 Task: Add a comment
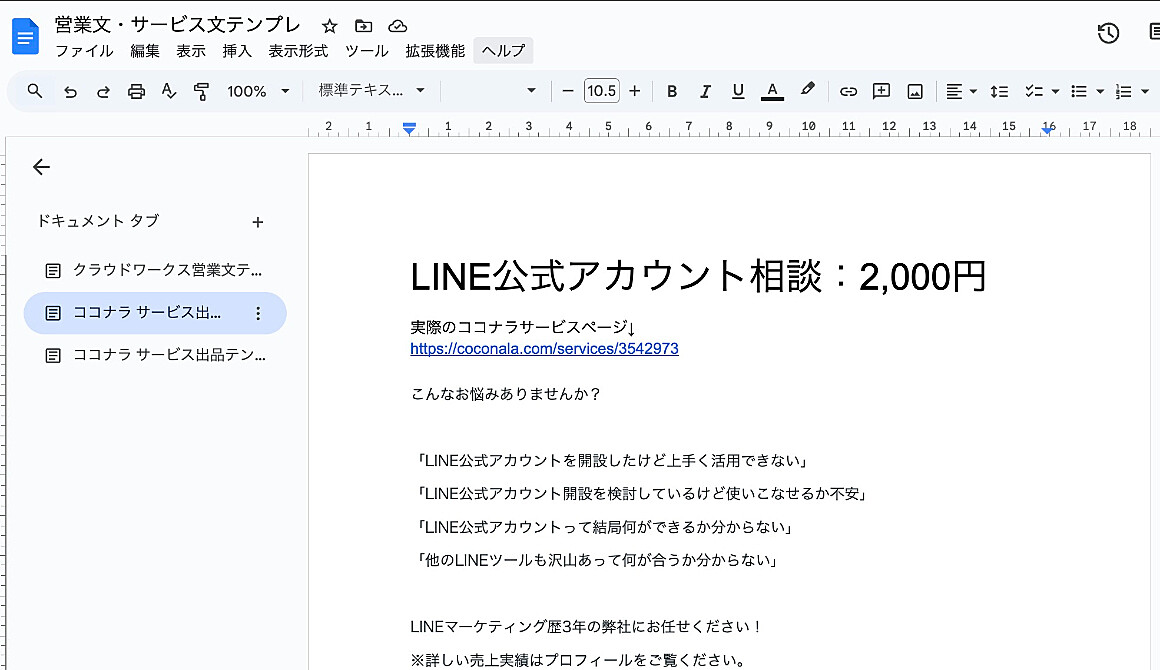click(881, 91)
